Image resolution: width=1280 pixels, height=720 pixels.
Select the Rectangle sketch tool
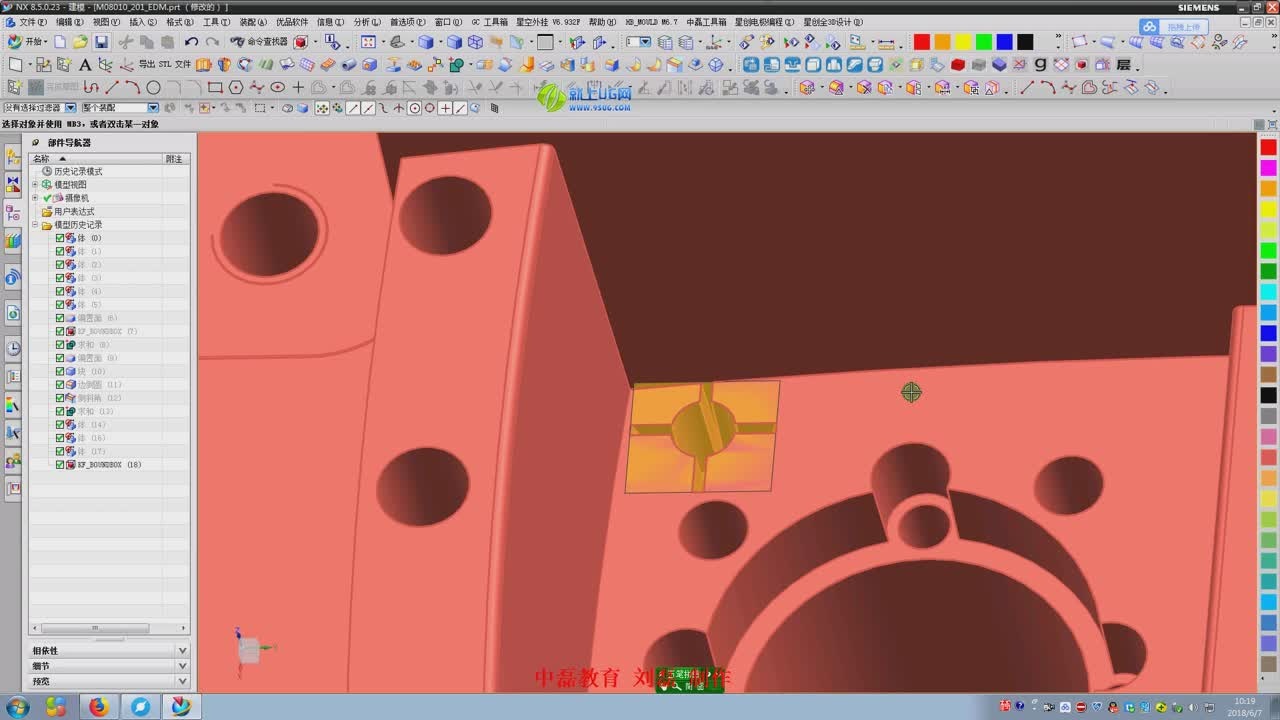215,88
